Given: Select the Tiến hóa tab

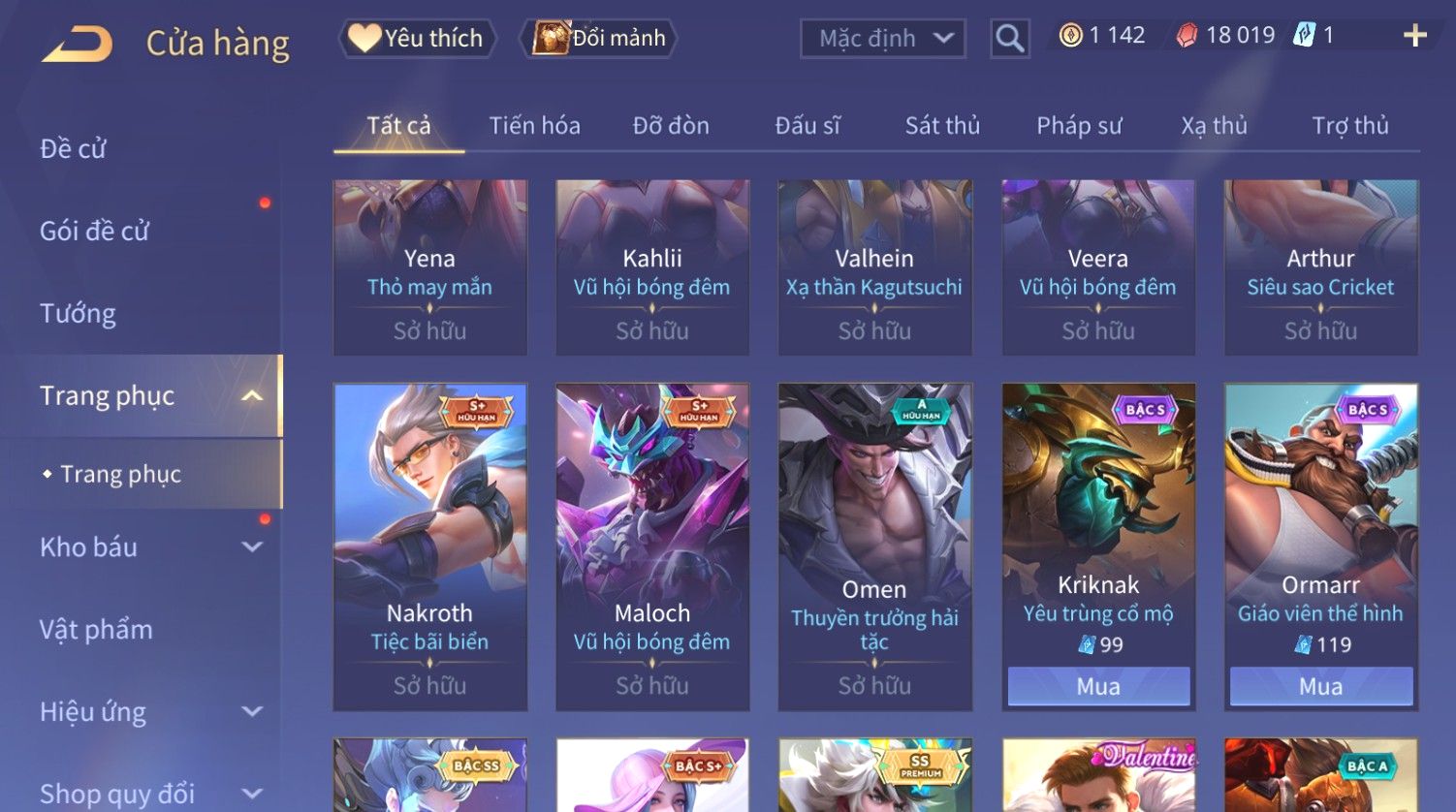Looking at the screenshot, I should tap(534, 125).
